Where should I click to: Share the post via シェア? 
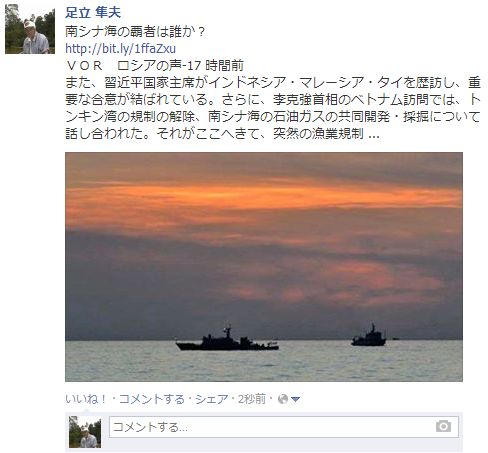click(x=212, y=399)
